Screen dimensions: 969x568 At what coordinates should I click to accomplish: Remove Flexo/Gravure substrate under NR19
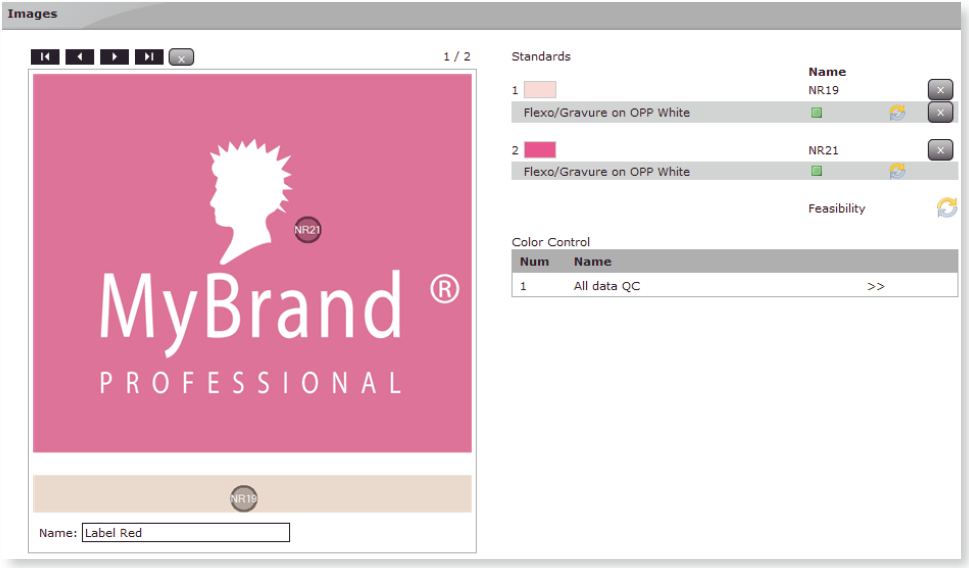tap(940, 112)
